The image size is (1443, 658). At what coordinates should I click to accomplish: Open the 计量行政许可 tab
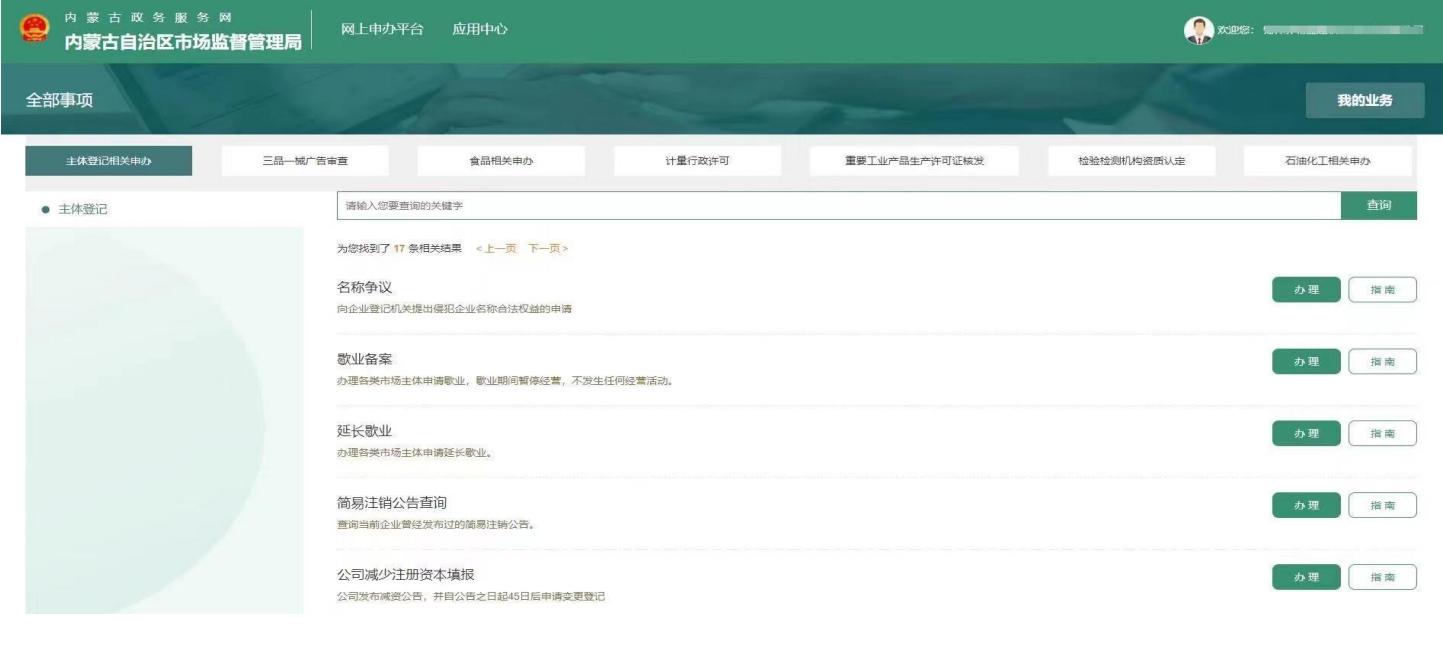697,161
